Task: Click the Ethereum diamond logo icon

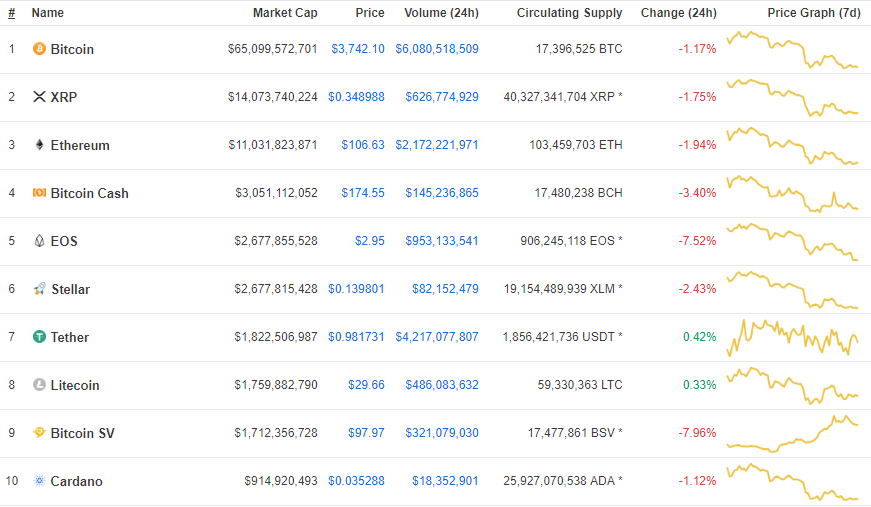Action: [40, 145]
